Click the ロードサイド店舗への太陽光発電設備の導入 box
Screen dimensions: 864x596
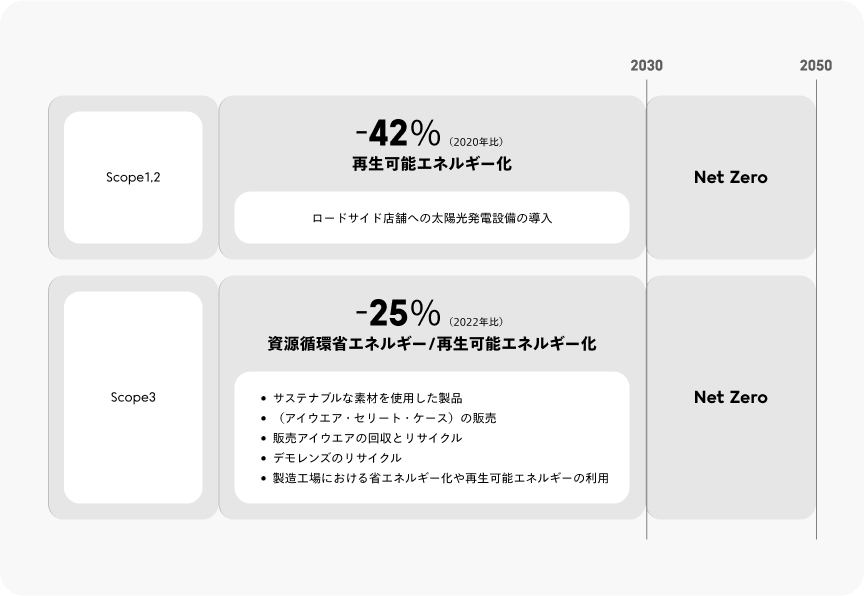[x=431, y=217]
